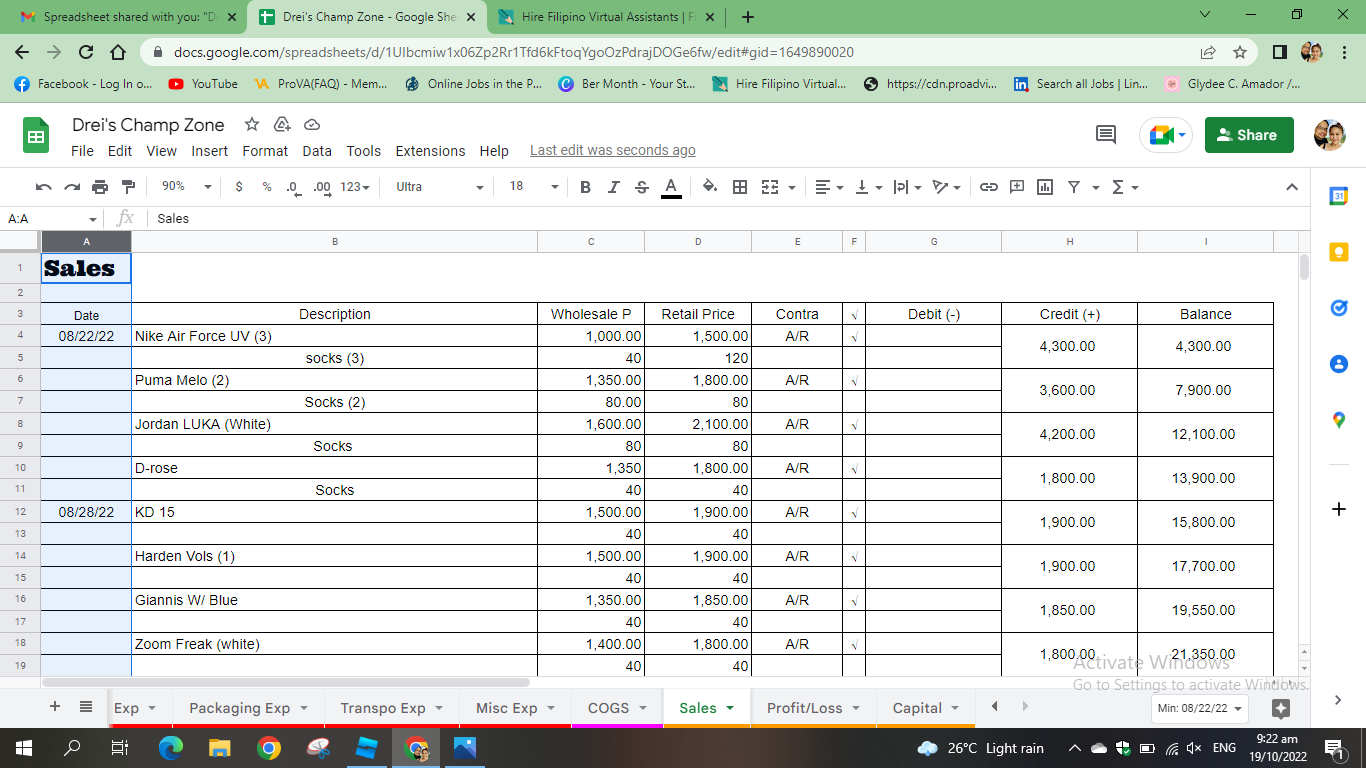This screenshot has height=768, width=1366.
Task: Insert a chart
Action: (1045, 187)
